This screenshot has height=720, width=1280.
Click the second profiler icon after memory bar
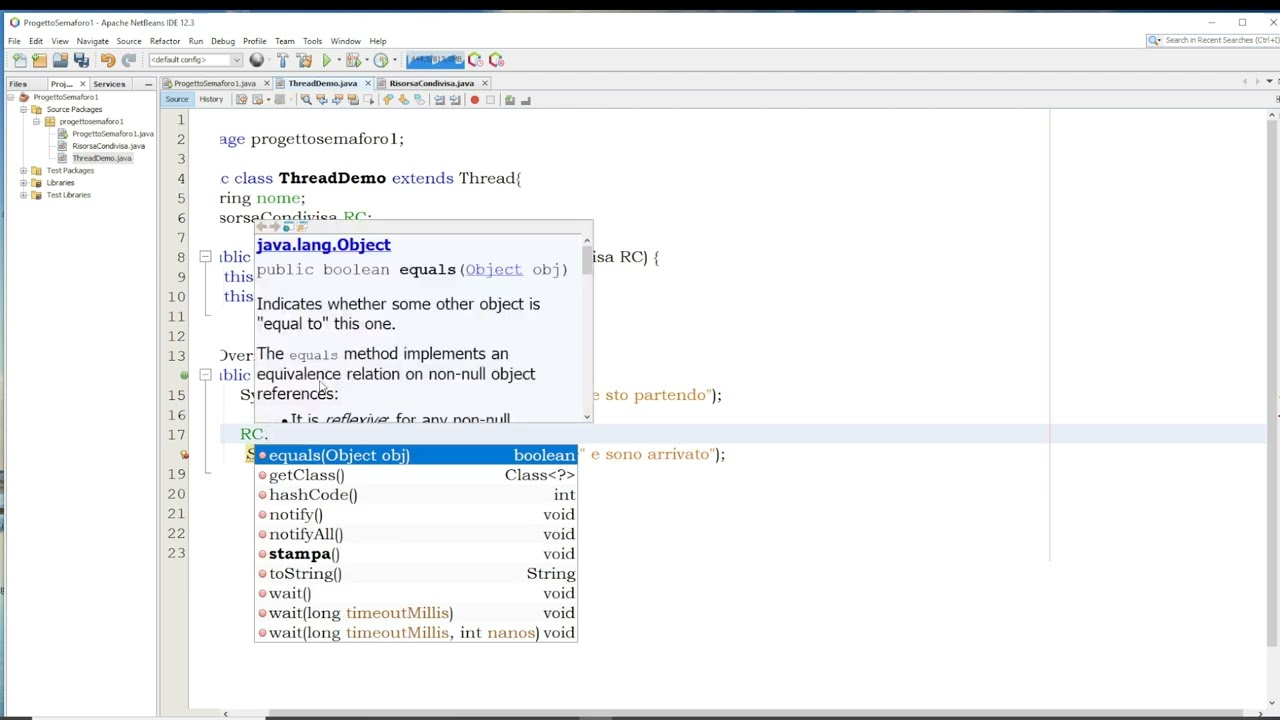496,60
